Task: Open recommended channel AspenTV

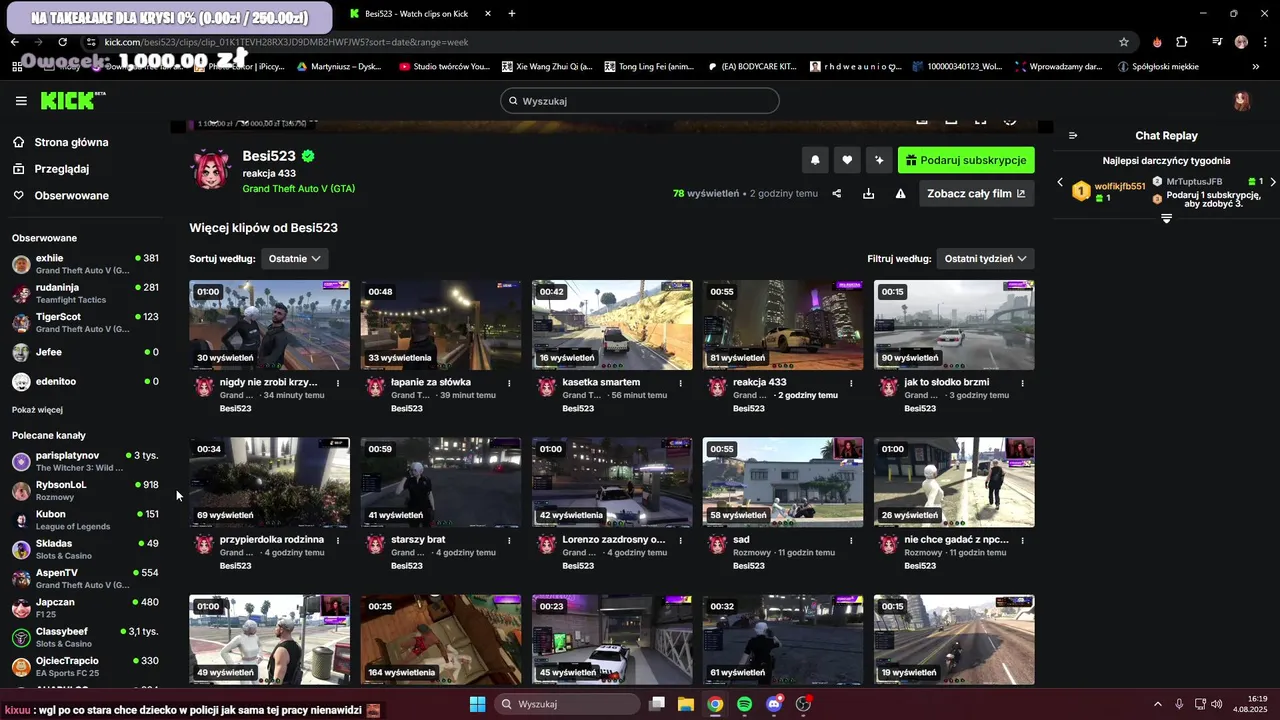Action: pos(85,578)
